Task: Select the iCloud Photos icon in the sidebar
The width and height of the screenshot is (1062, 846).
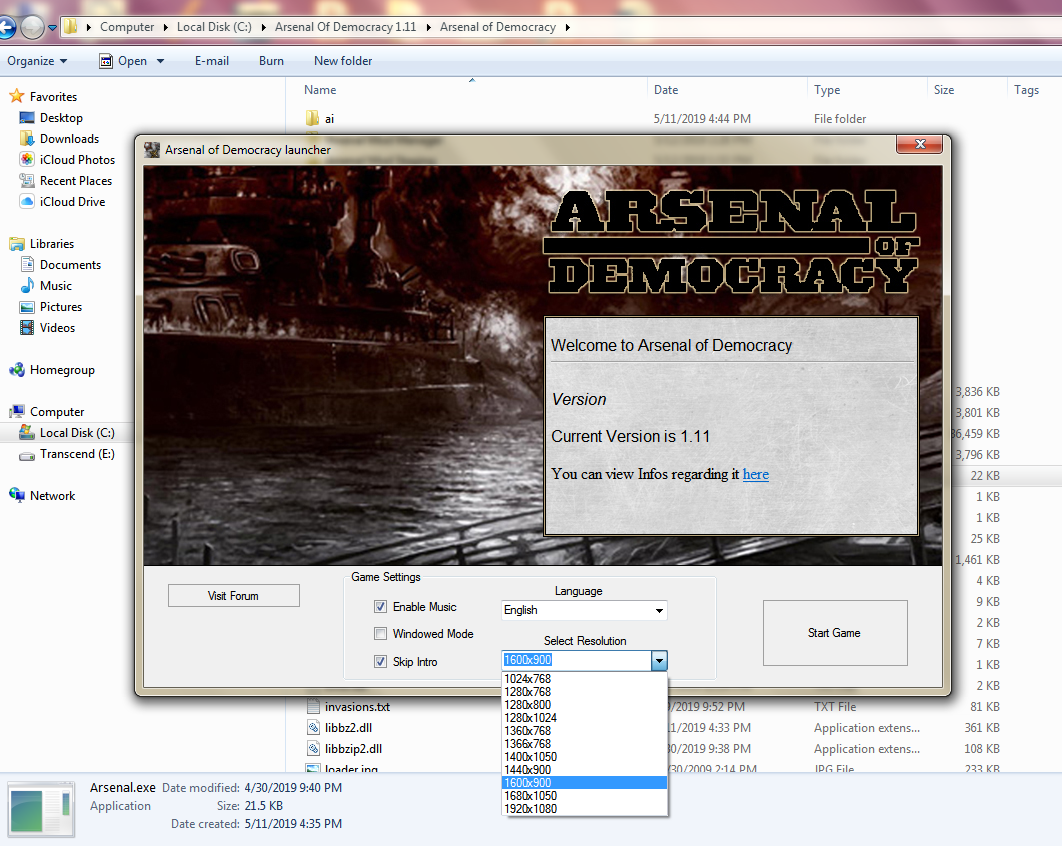Action: tap(27, 160)
